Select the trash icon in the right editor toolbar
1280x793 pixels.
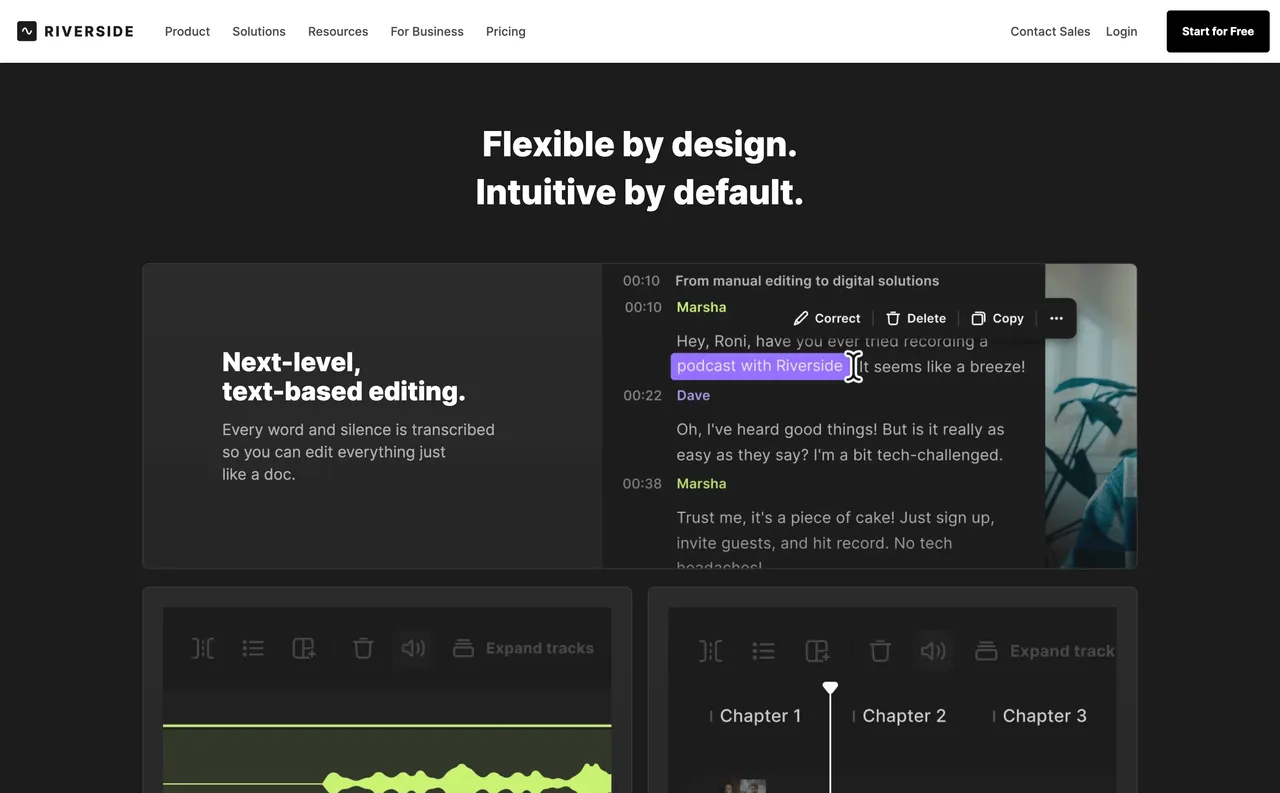click(880, 651)
